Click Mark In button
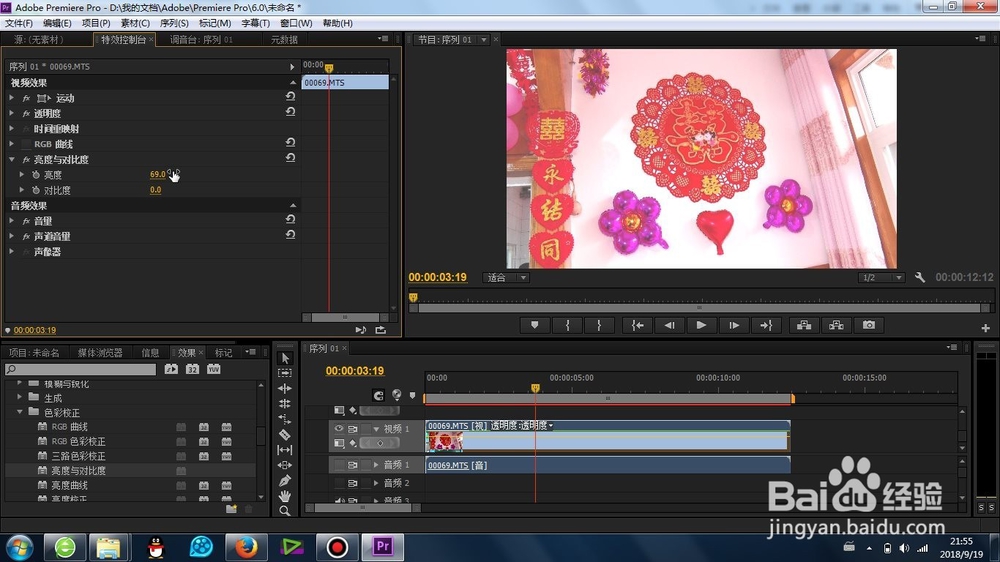Viewport: 1000px width, 562px height. [x=567, y=325]
